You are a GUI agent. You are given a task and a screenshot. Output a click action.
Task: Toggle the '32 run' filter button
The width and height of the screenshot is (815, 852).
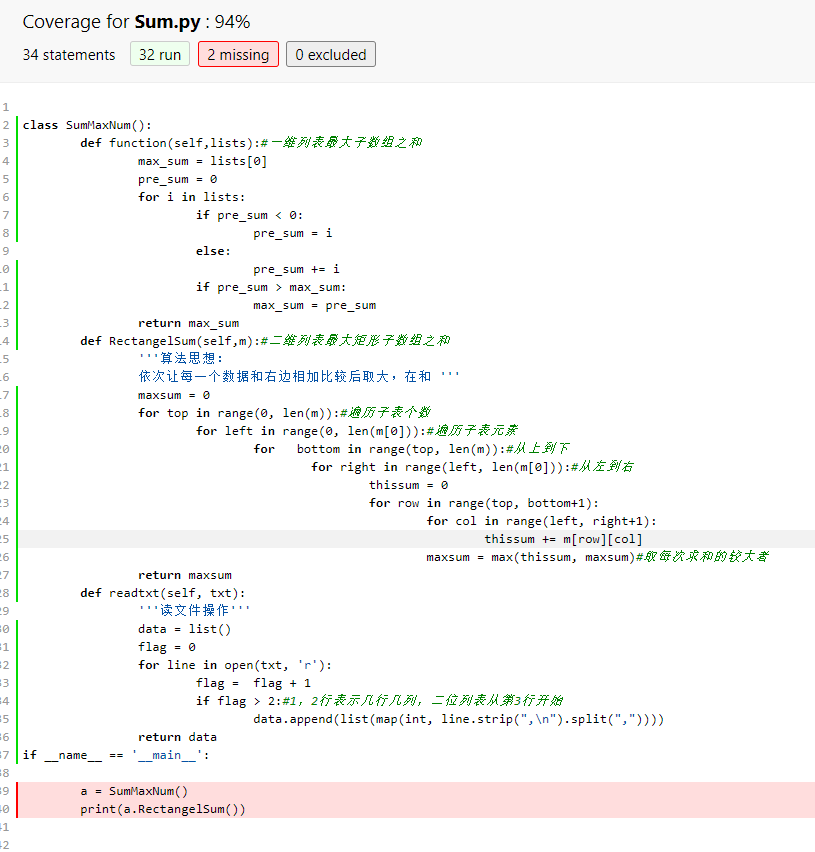click(160, 54)
